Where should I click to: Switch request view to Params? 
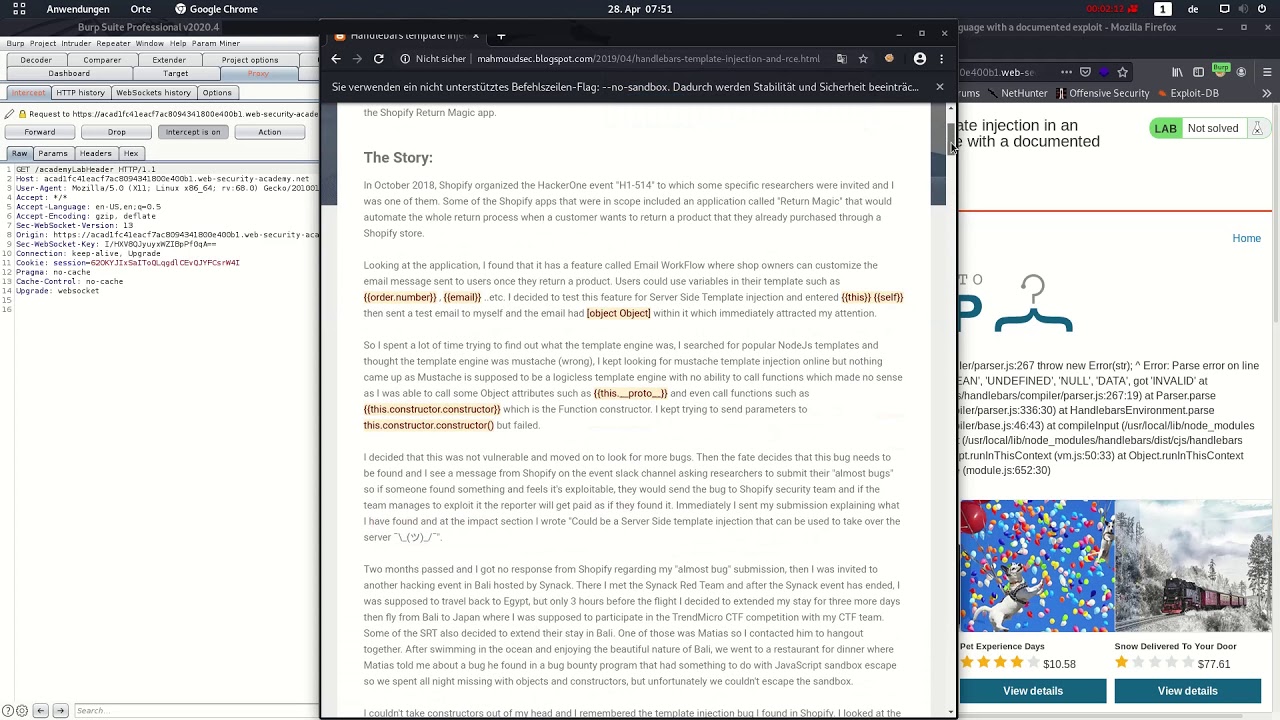(53, 154)
